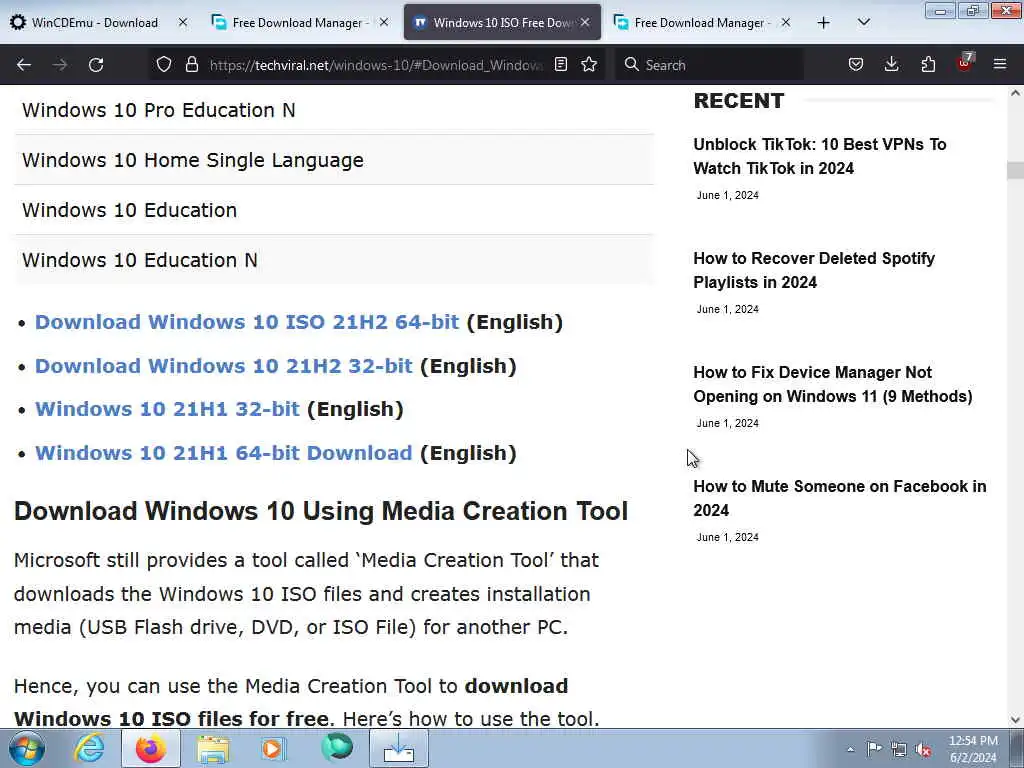This screenshot has width=1024, height=768.
Task: Go back to the previous page
Action: [24, 65]
